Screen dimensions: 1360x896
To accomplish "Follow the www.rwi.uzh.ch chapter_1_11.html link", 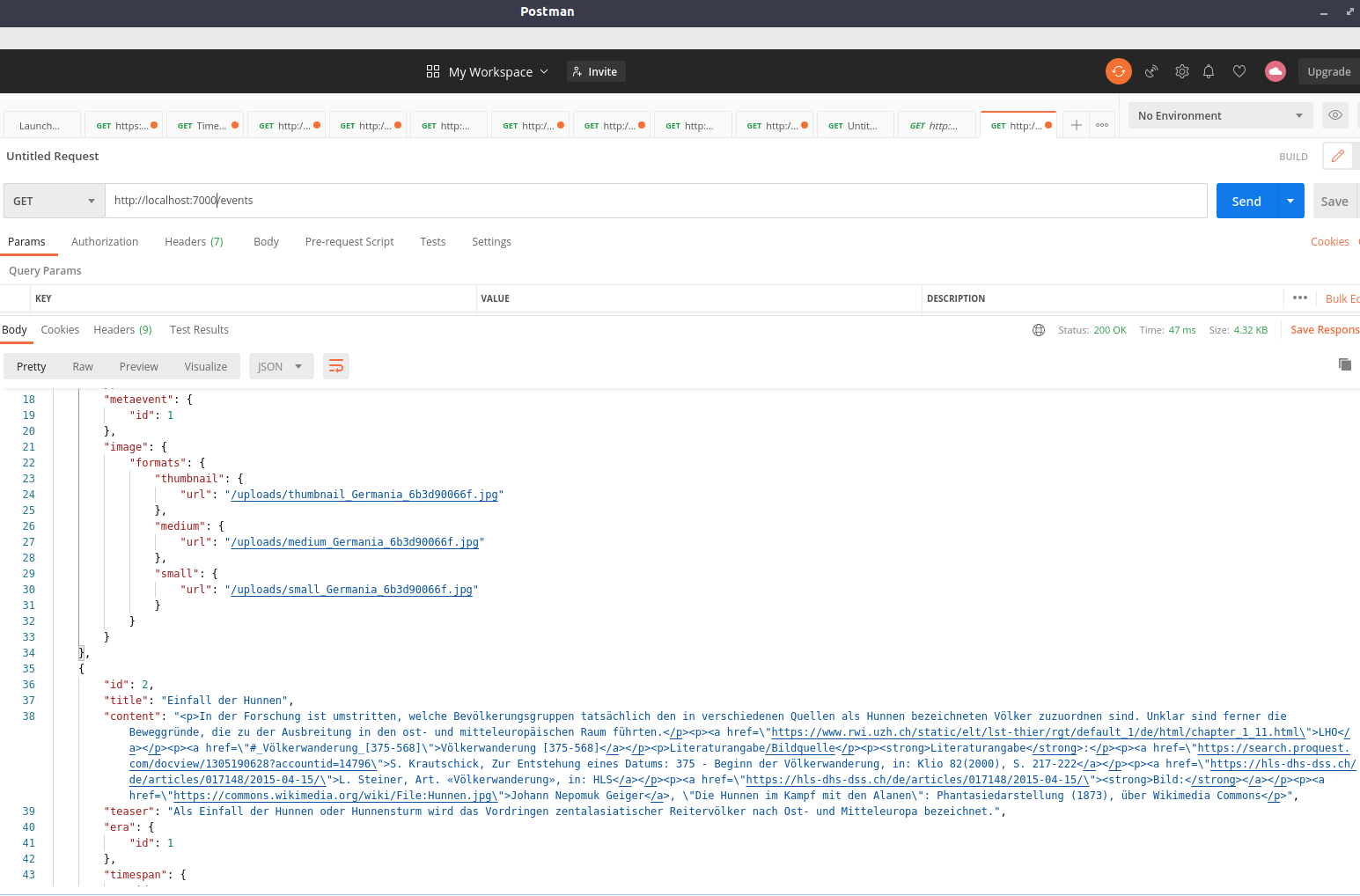I will point(1038,731).
